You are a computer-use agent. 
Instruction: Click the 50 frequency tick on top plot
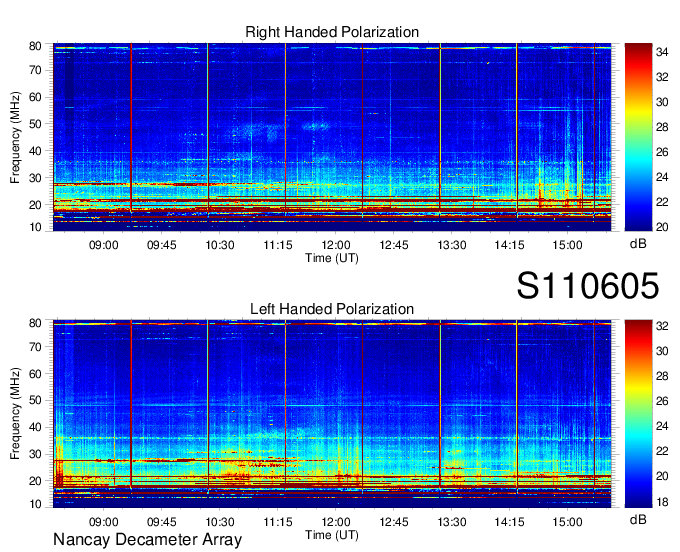(35, 124)
